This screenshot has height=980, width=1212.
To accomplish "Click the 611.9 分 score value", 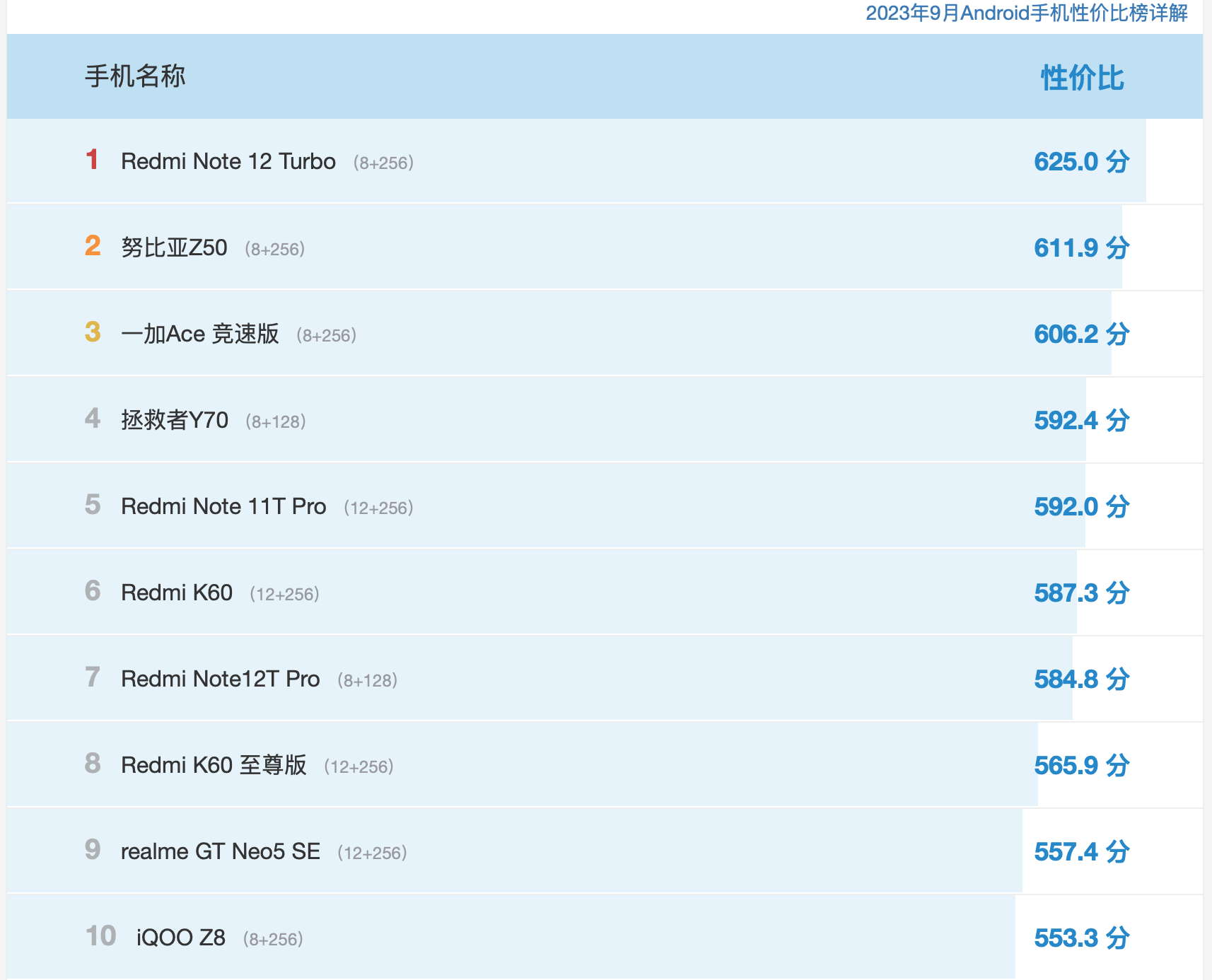I will click(x=1081, y=248).
